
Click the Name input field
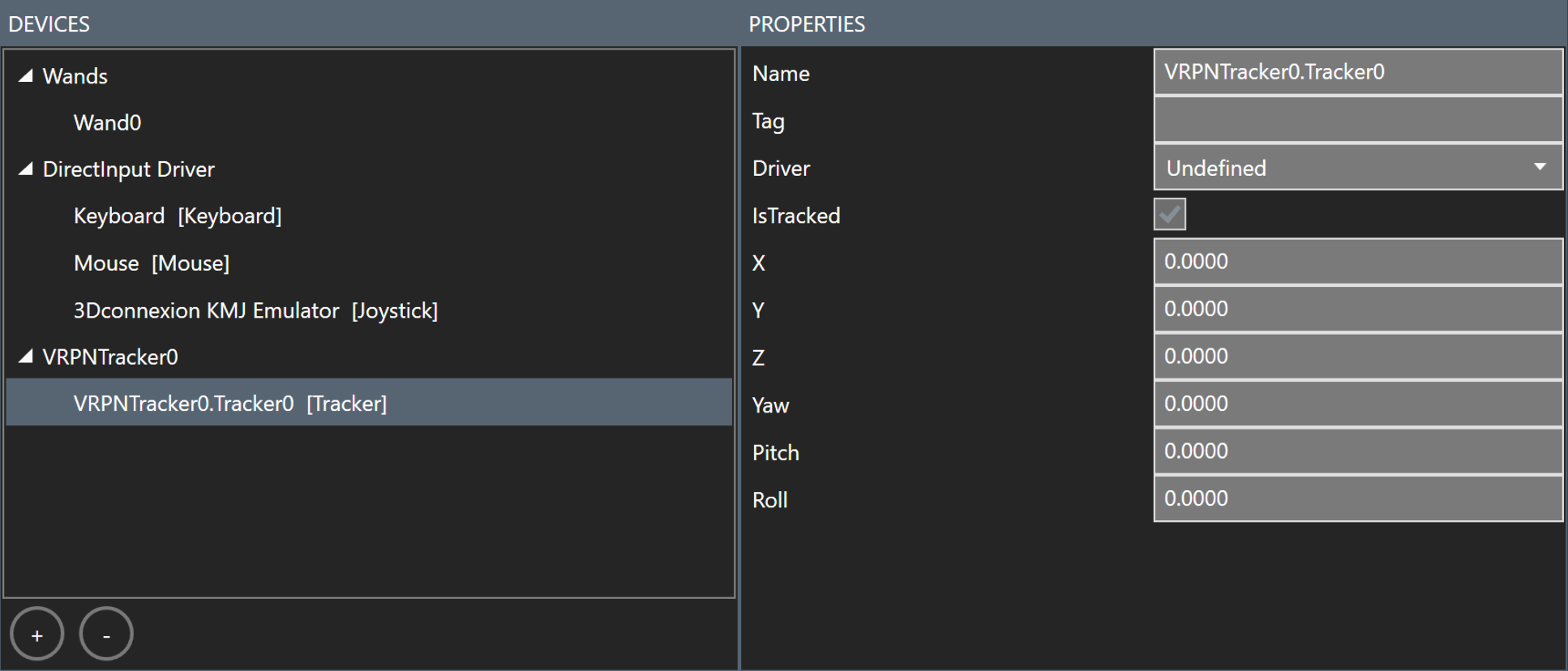pyautogui.click(x=1358, y=72)
